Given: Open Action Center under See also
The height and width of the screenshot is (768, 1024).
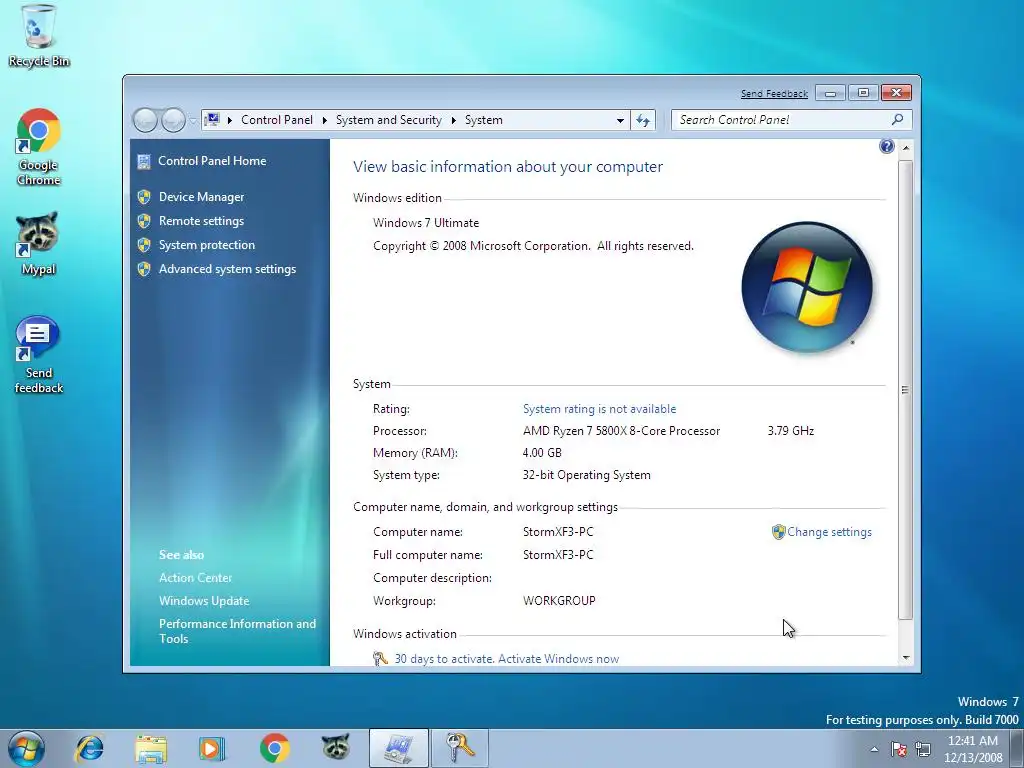Looking at the screenshot, I should pyautogui.click(x=195, y=578).
